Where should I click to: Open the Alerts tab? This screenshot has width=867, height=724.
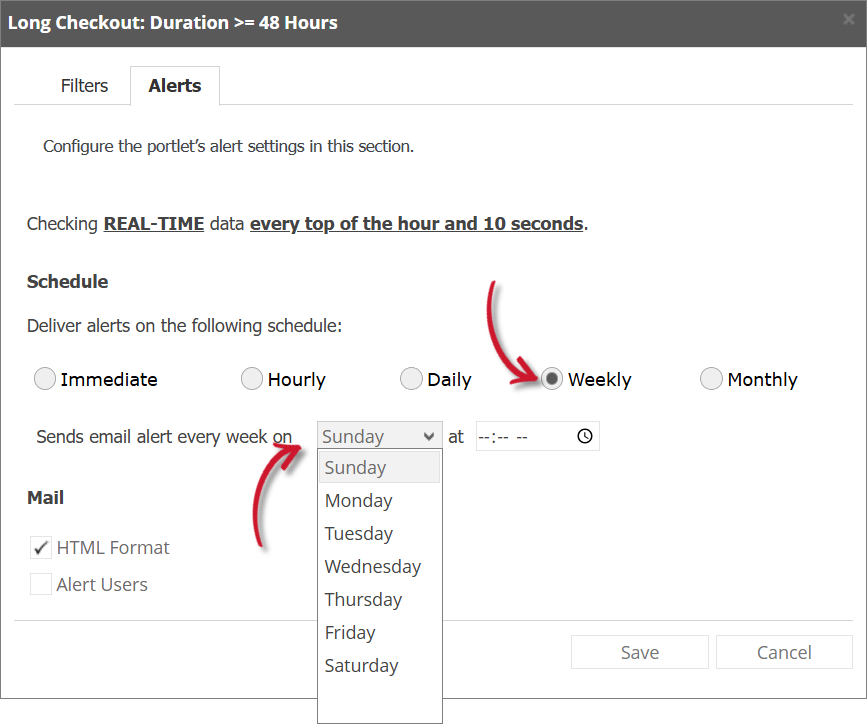click(x=174, y=86)
